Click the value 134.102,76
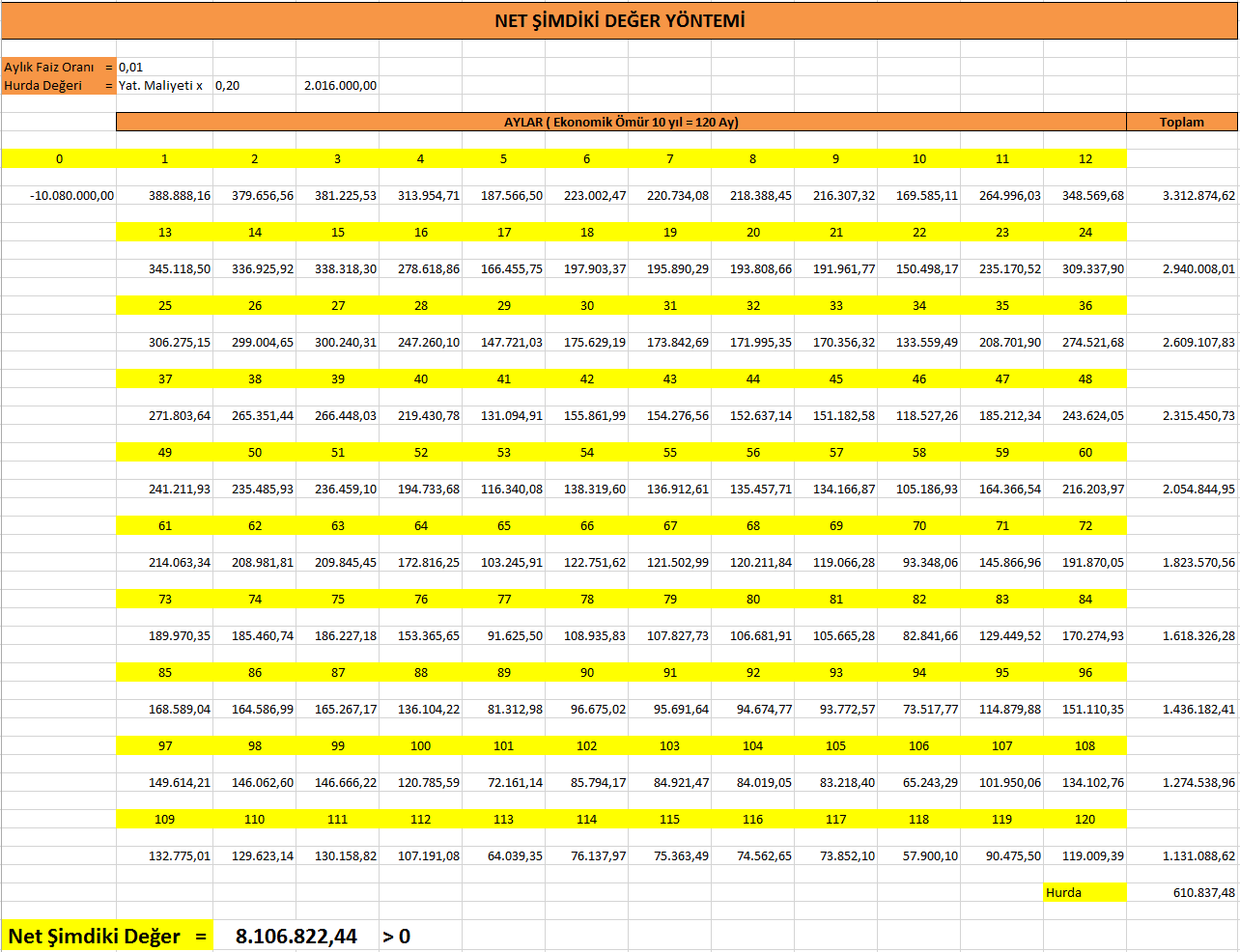 click(1093, 783)
